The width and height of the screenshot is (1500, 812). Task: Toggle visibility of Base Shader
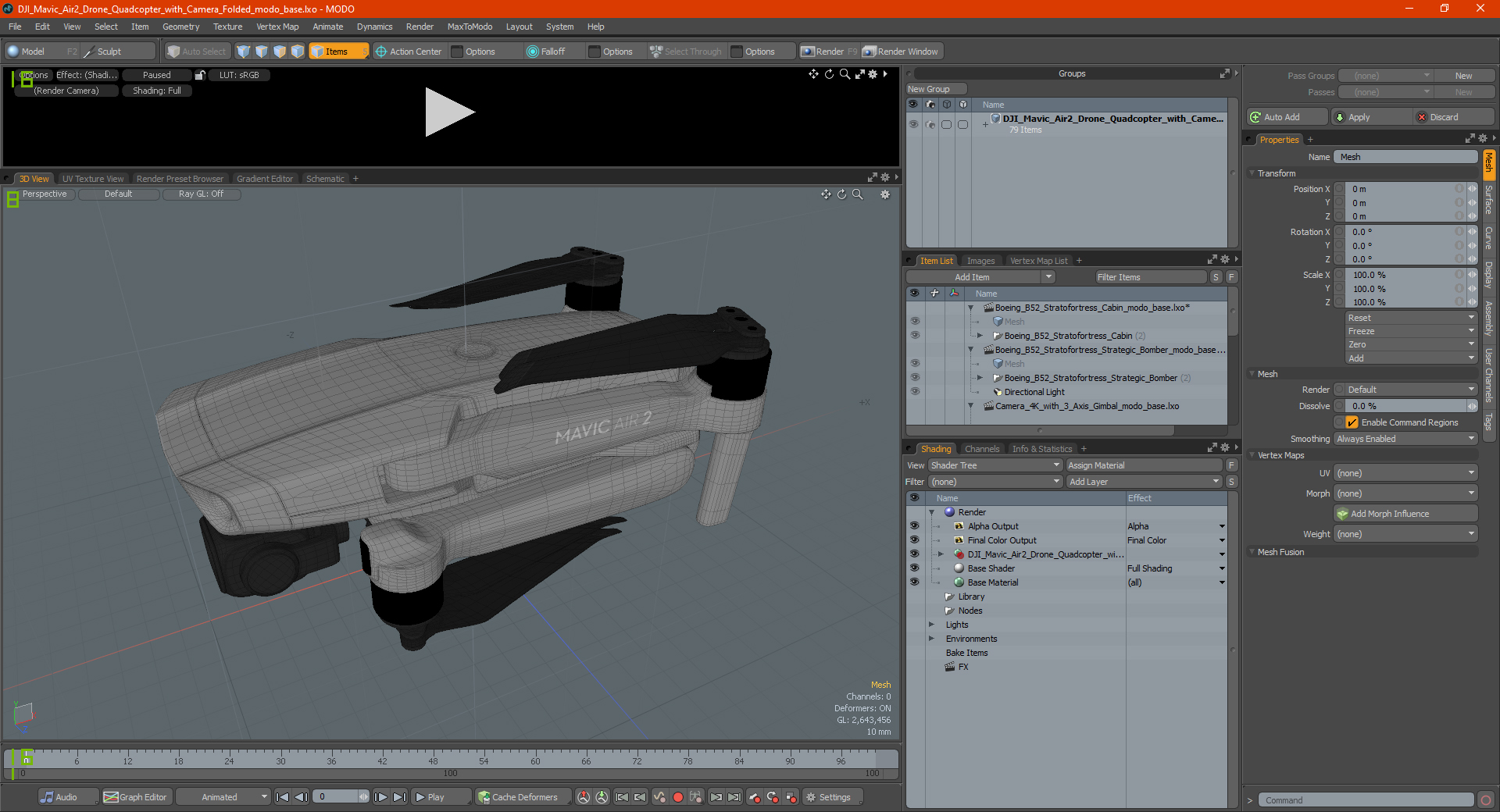pyautogui.click(x=914, y=568)
